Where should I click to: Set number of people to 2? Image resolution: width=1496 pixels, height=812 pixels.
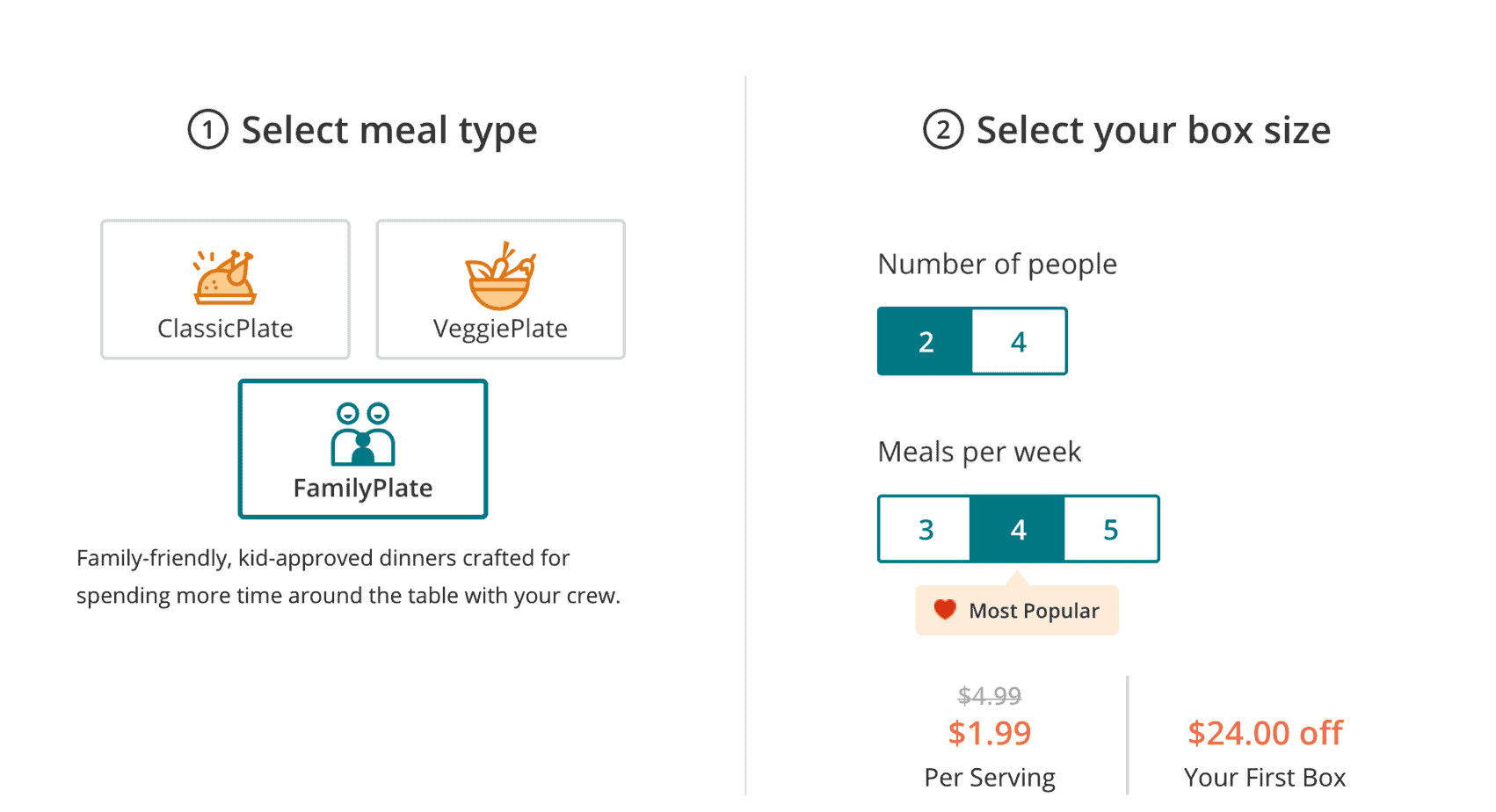point(926,342)
